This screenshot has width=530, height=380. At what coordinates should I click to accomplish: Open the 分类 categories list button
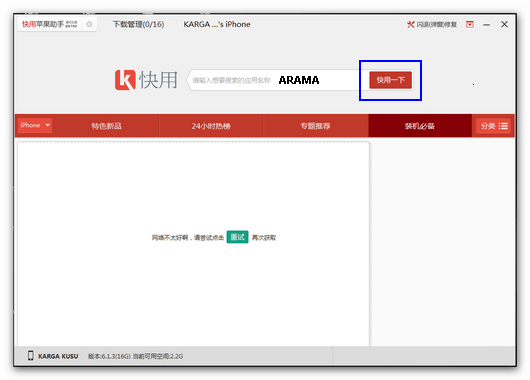pos(493,126)
